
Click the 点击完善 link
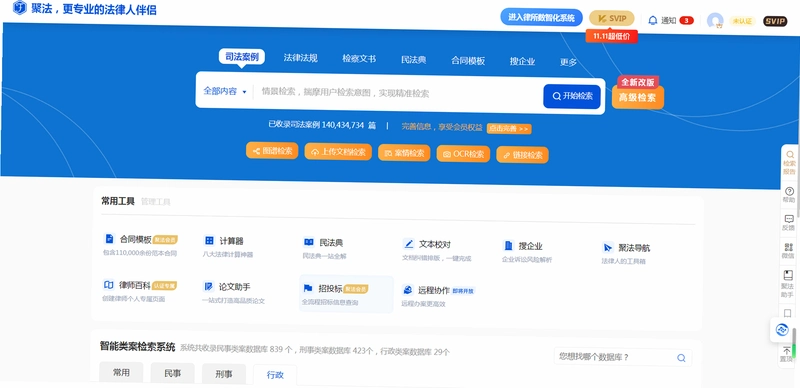509,129
